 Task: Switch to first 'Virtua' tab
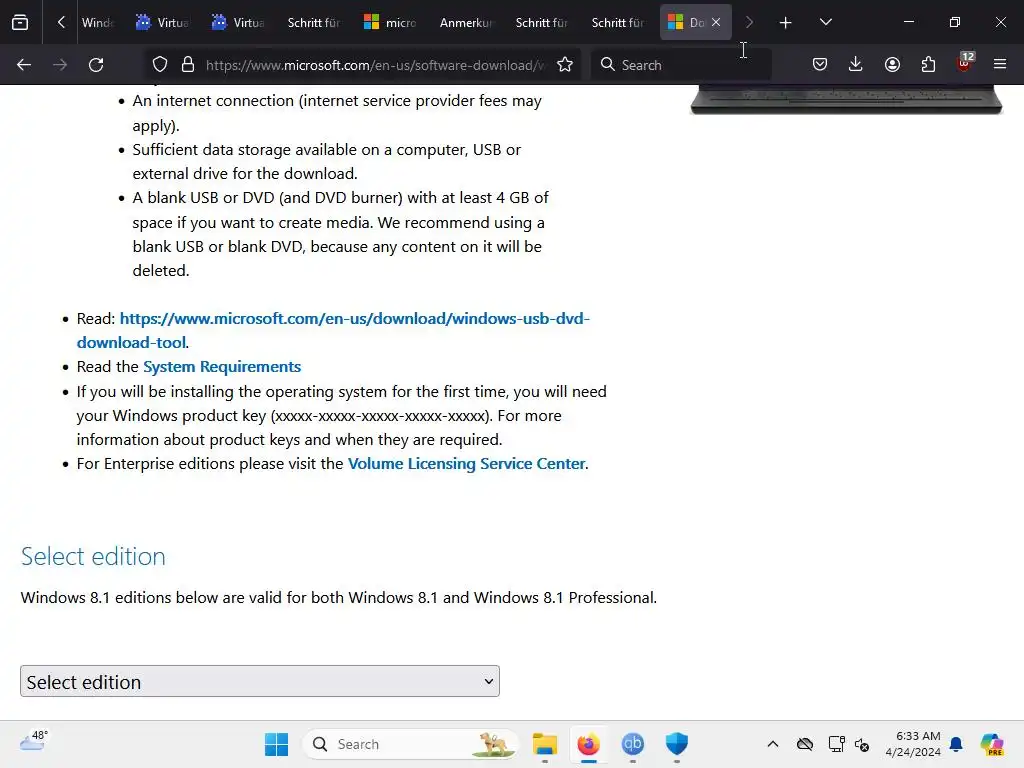pos(162,23)
